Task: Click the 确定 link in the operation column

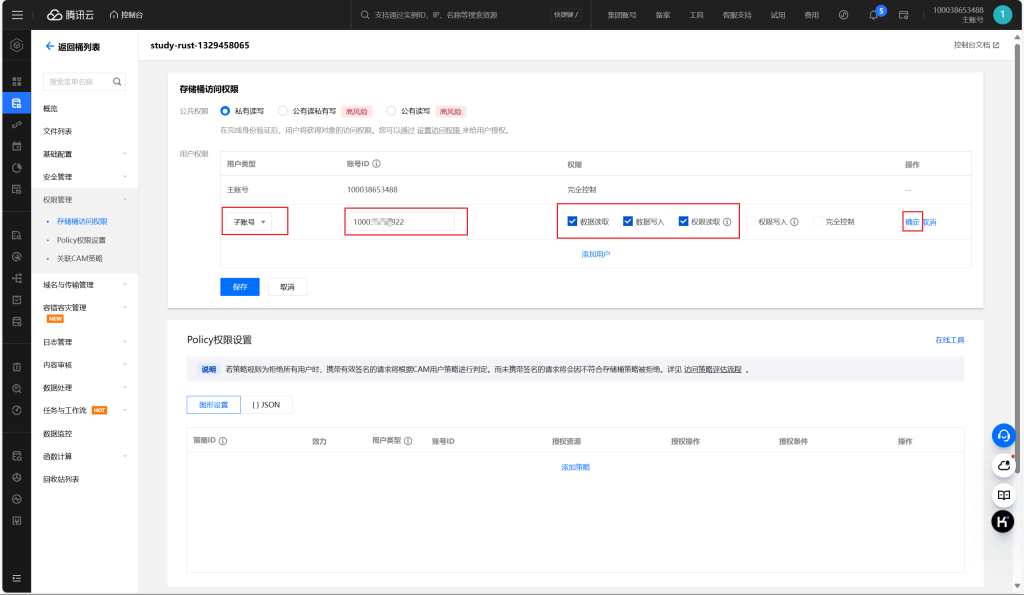Action: (x=911, y=222)
